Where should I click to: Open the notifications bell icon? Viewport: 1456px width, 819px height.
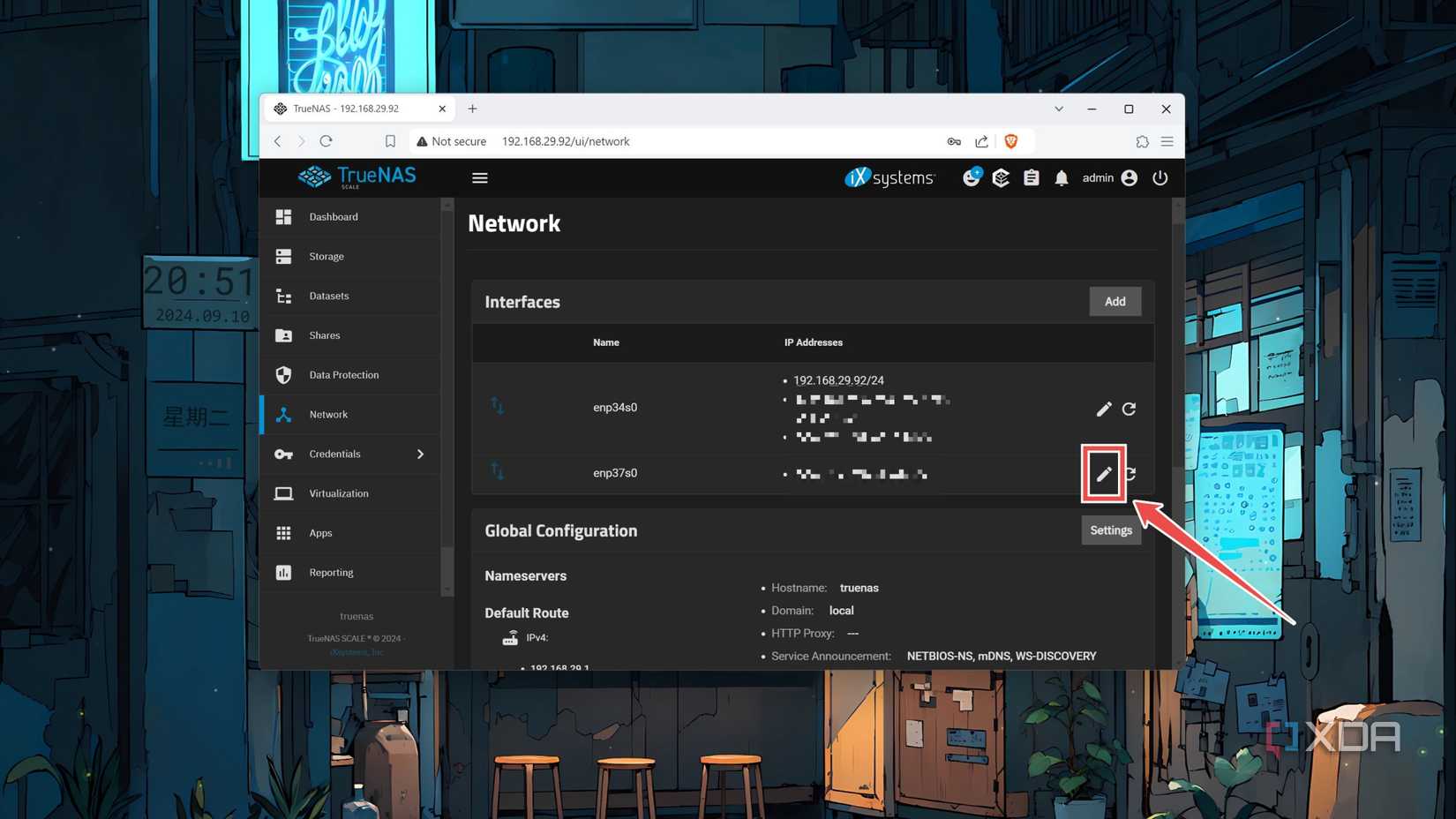point(1062,177)
